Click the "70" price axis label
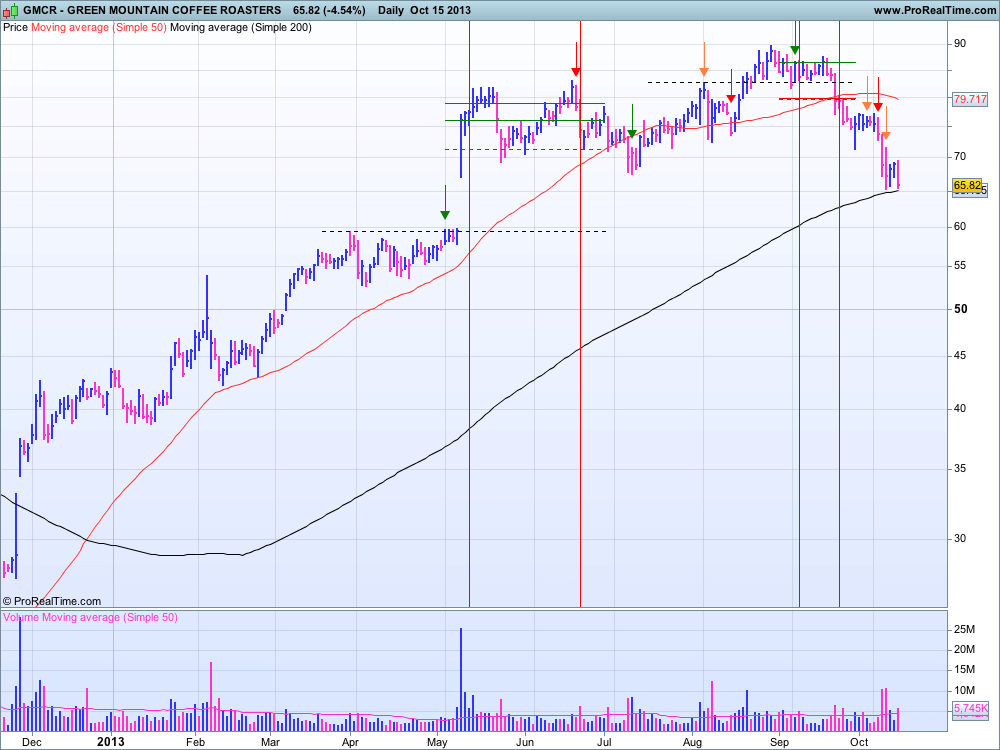 click(x=960, y=156)
